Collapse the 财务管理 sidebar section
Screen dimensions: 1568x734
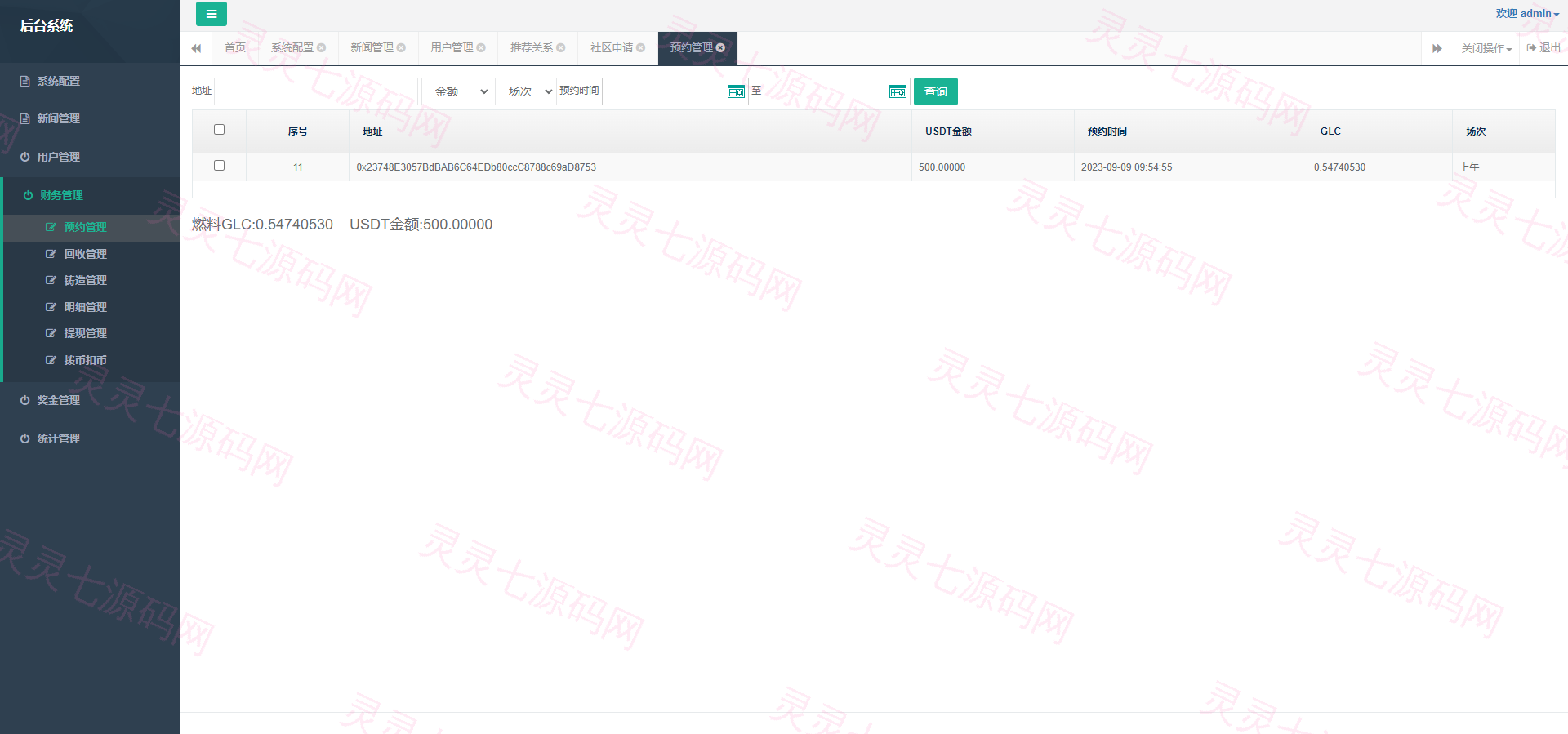(x=90, y=195)
